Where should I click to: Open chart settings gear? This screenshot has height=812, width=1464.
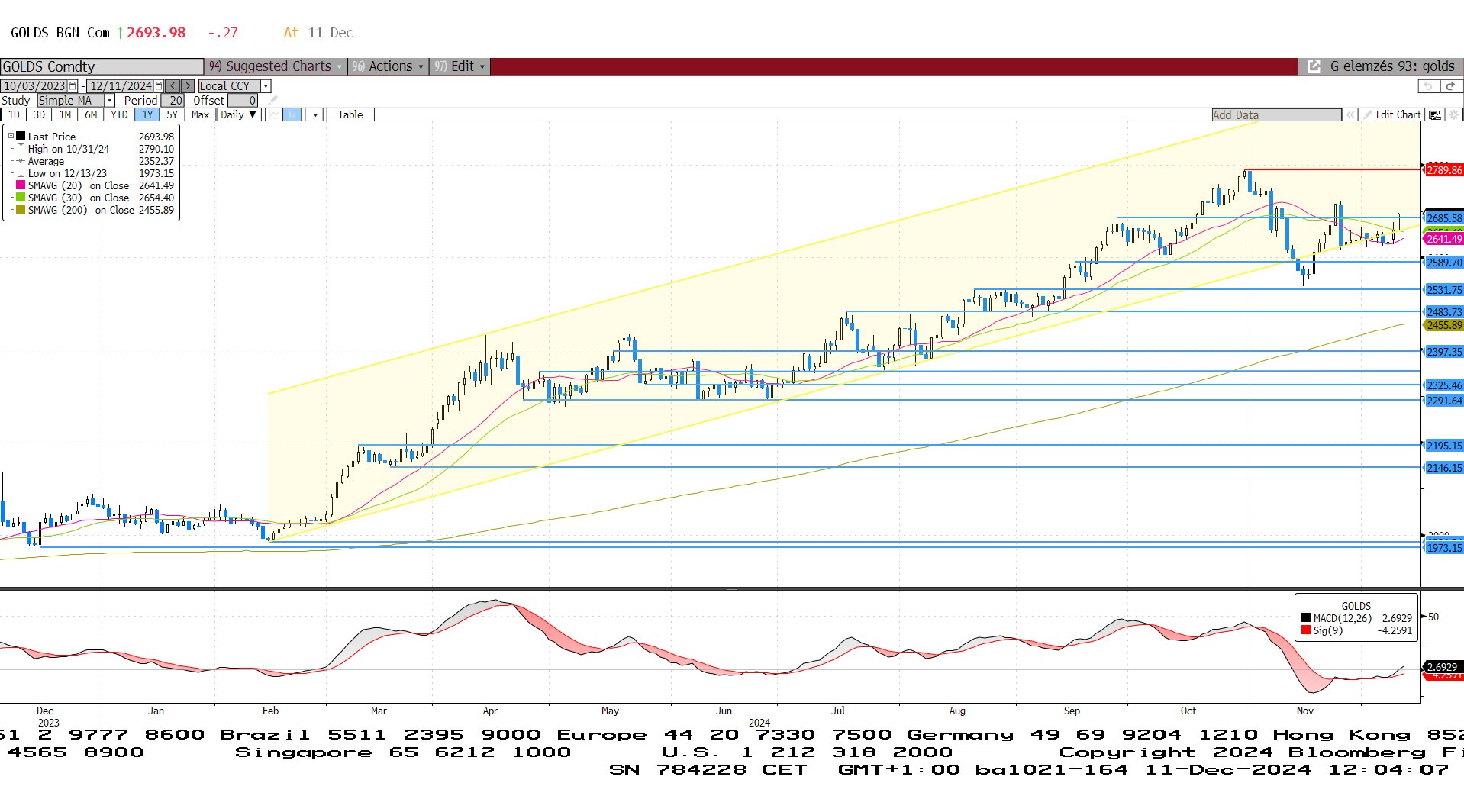click(x=1453, y=114)
